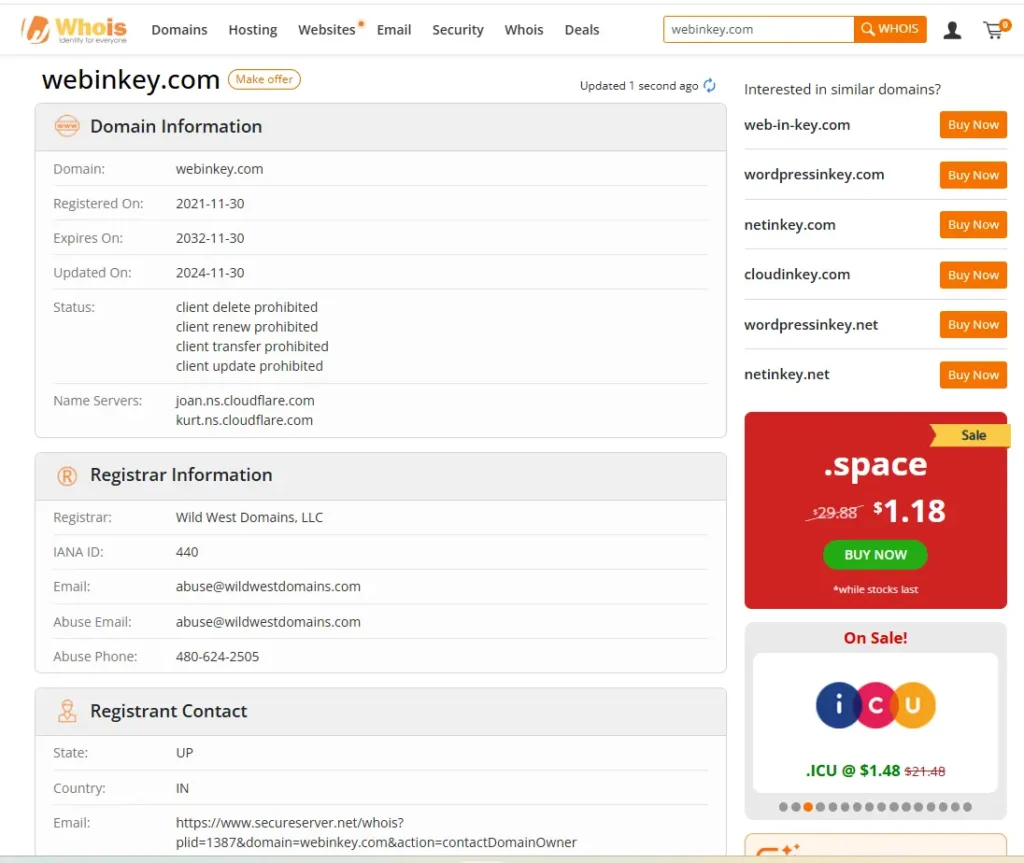Click the registrant Country value IN
1024x863 pixels.
click(182, 789)
